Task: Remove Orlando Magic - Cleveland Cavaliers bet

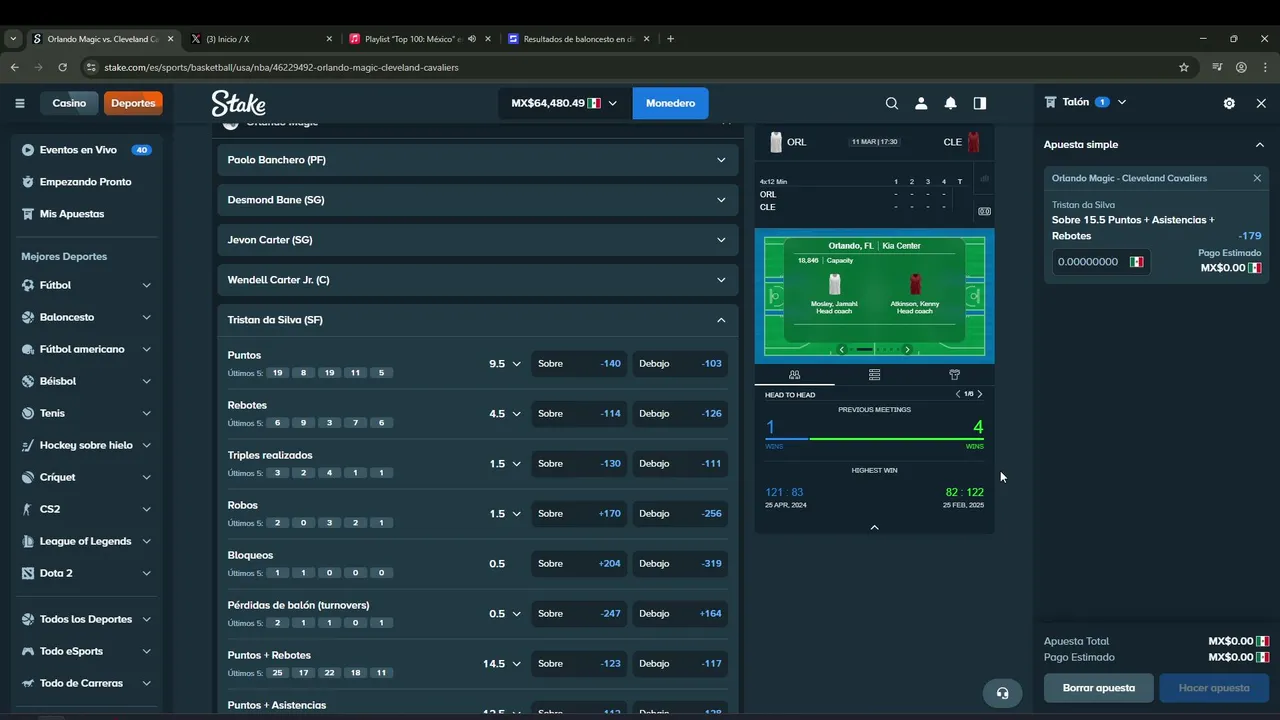Action: point(1257,178)
